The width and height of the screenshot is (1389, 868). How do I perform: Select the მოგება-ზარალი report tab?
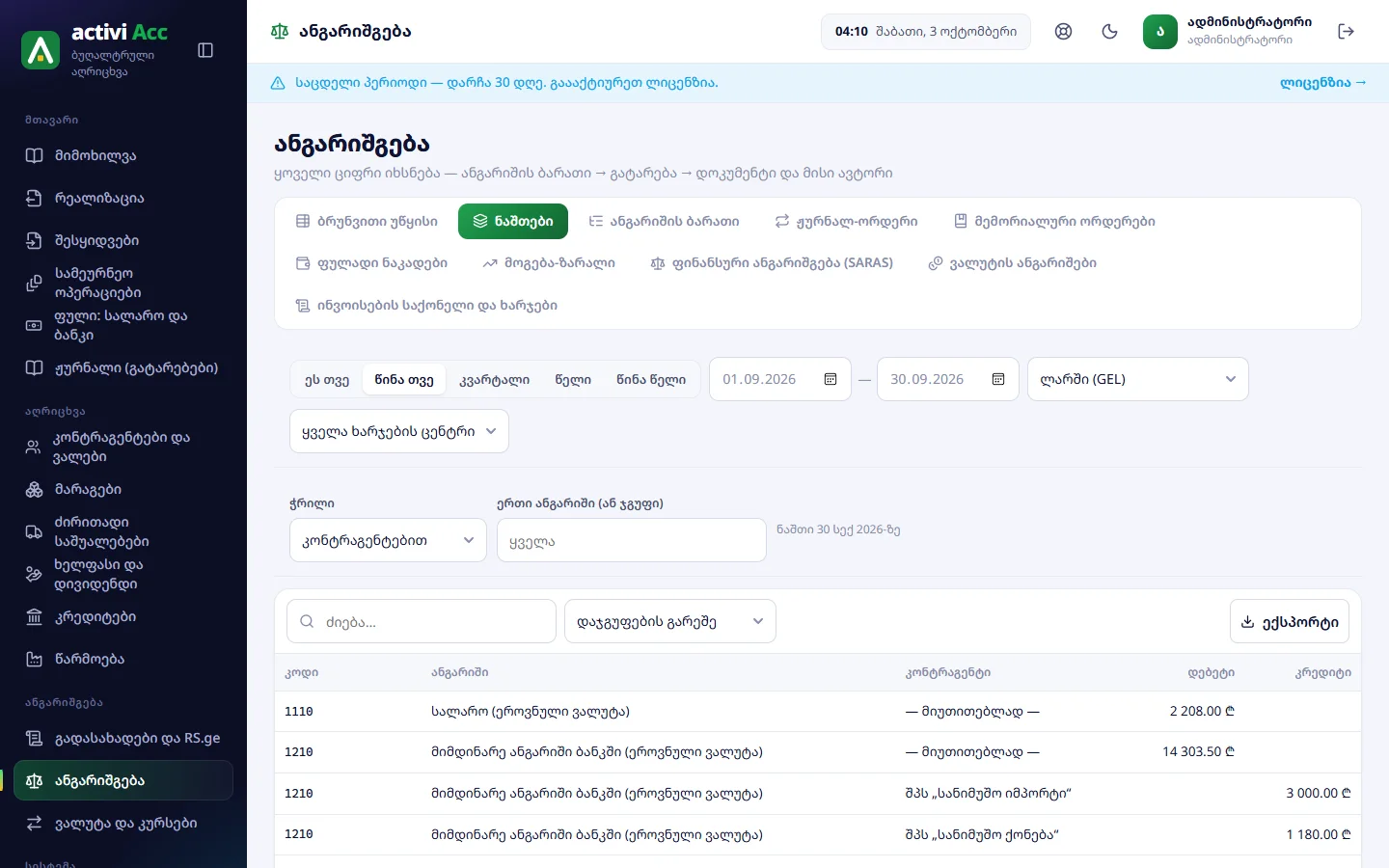point(549,262)
